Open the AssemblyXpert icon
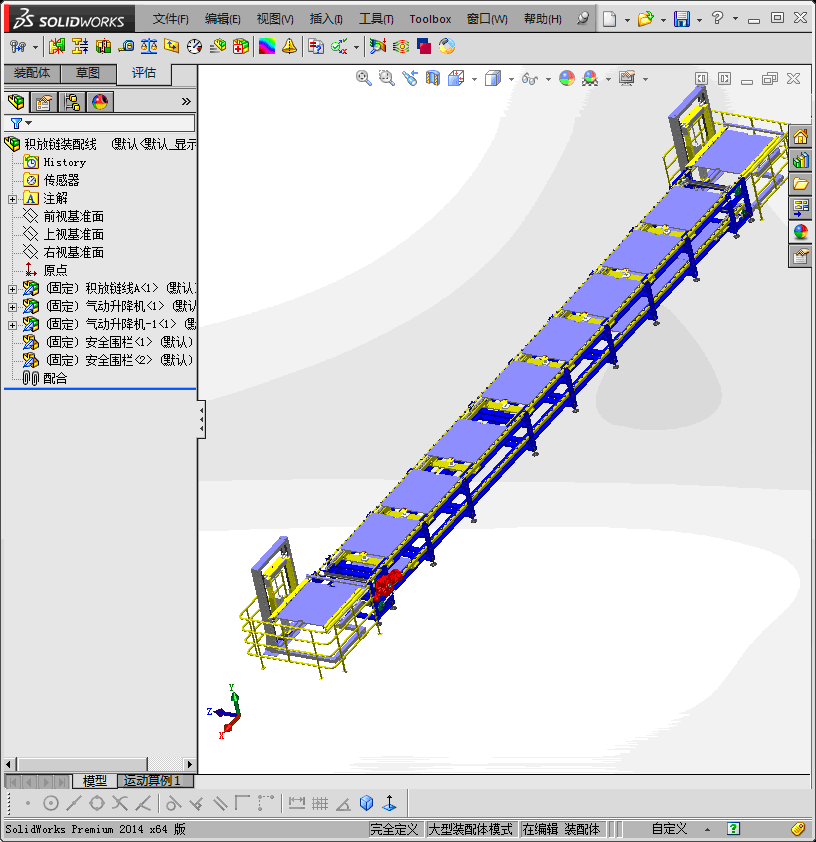Viewport: 816px width, 842px height. pyautogui.click(x=241, y=47)
